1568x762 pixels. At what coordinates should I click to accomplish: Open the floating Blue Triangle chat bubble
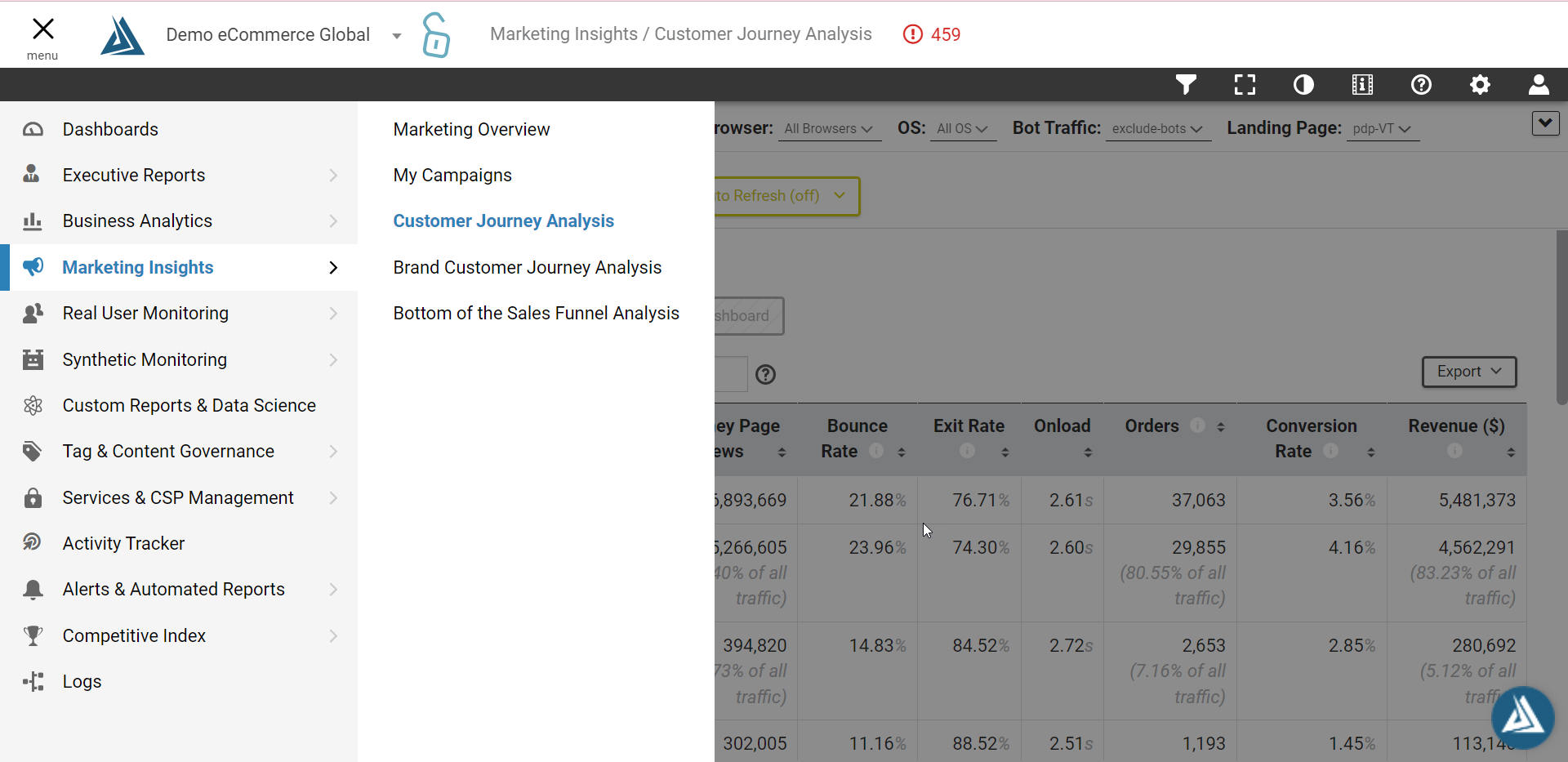click(x=1522, y=717)
